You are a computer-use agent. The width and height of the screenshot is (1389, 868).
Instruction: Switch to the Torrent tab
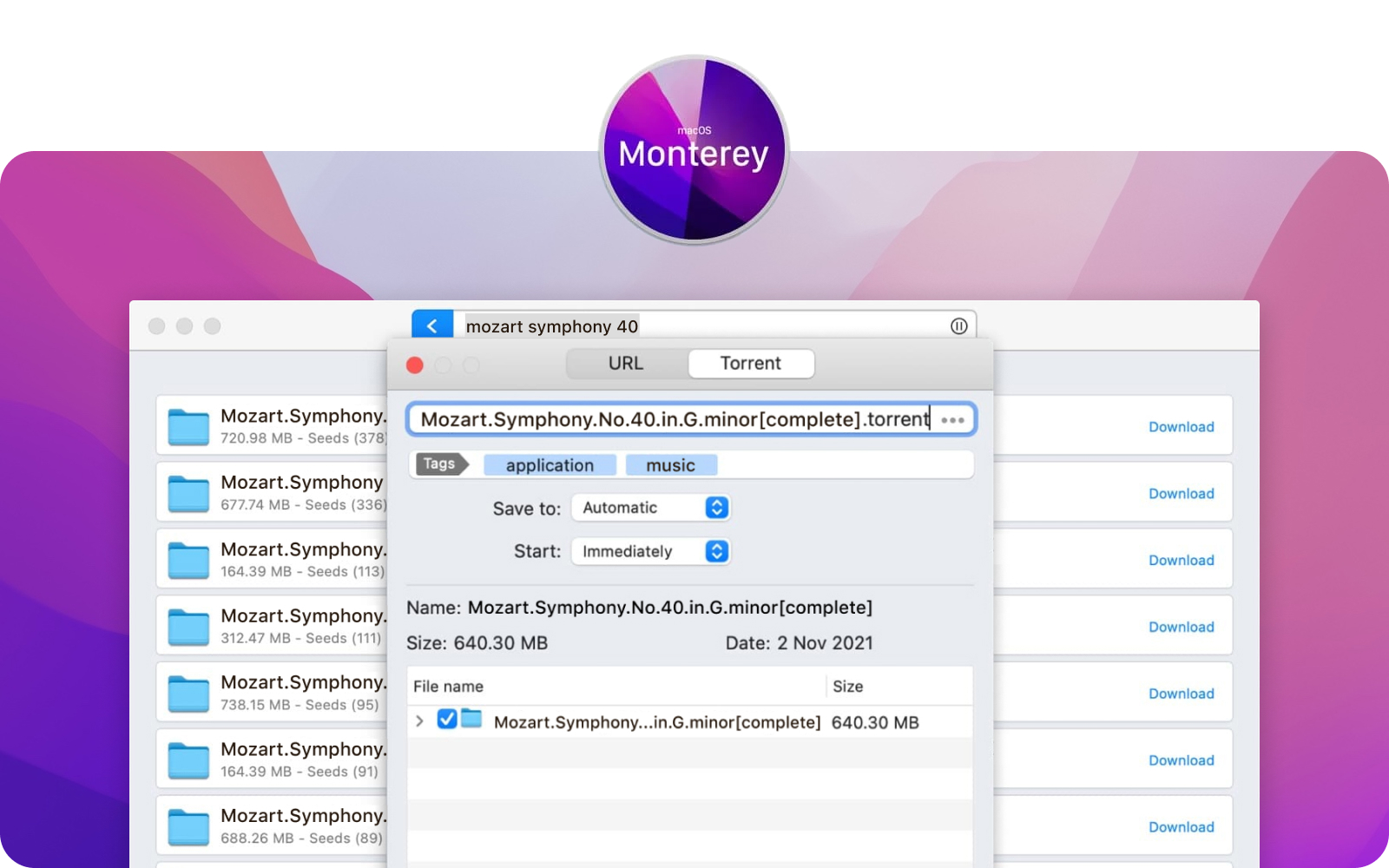point(751,364)
